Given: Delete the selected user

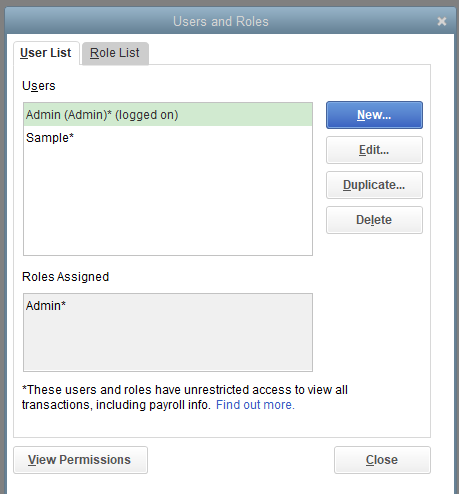Looking at the screenshot, I should [374, 220].
